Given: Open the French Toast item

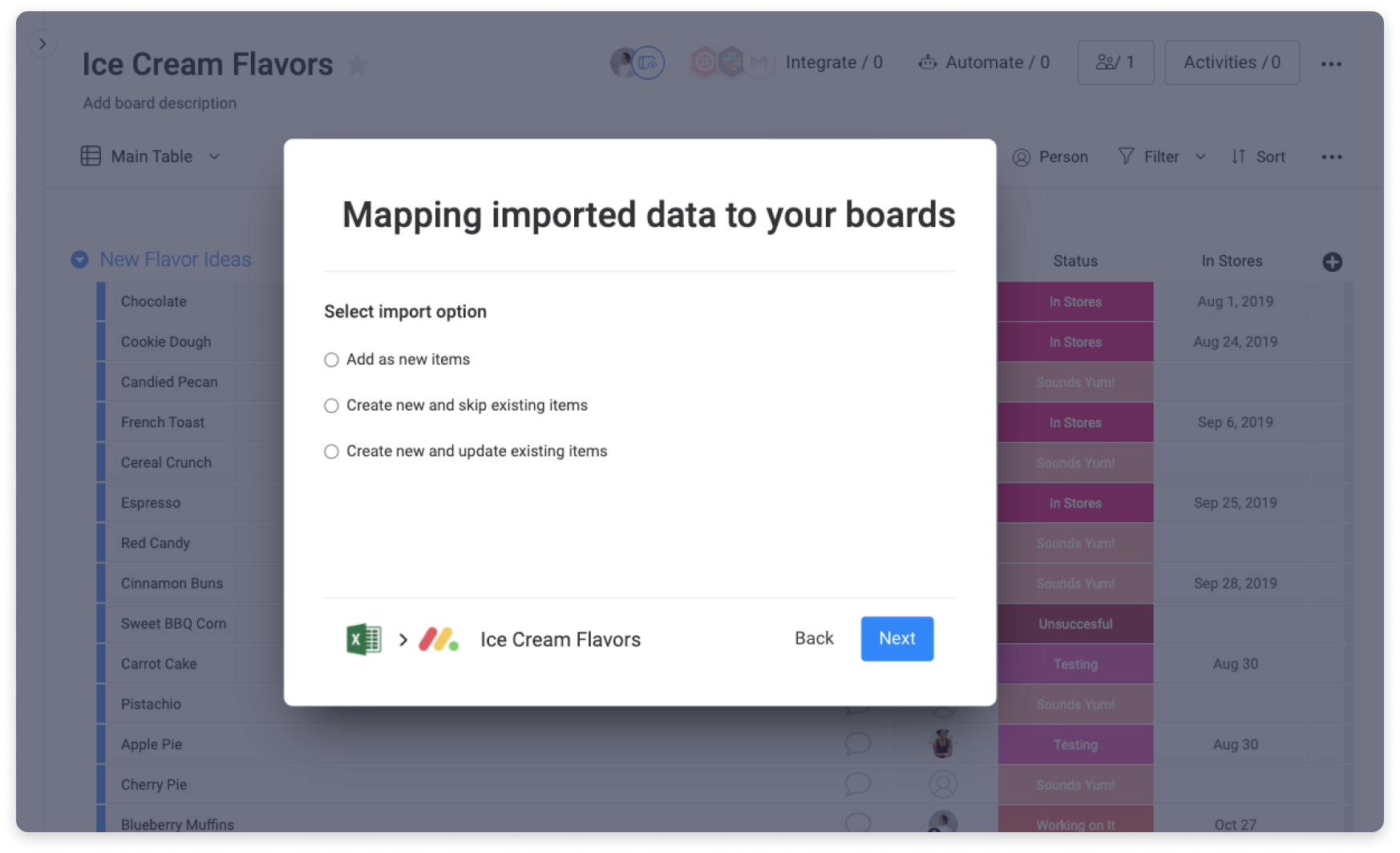Looking at the screenshot, I should click(163, 422).
